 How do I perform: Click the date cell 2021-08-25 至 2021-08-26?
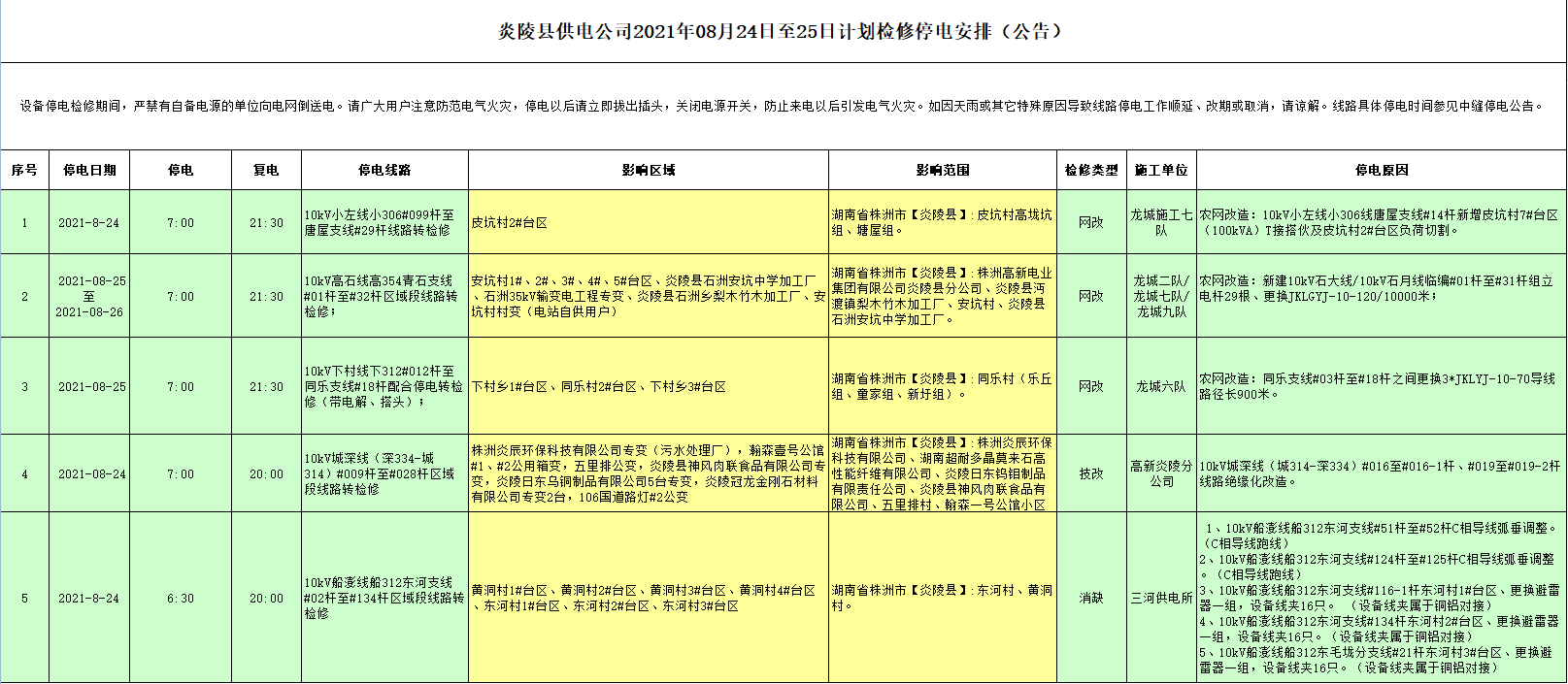pyautogui.click(x=89, y=296)
